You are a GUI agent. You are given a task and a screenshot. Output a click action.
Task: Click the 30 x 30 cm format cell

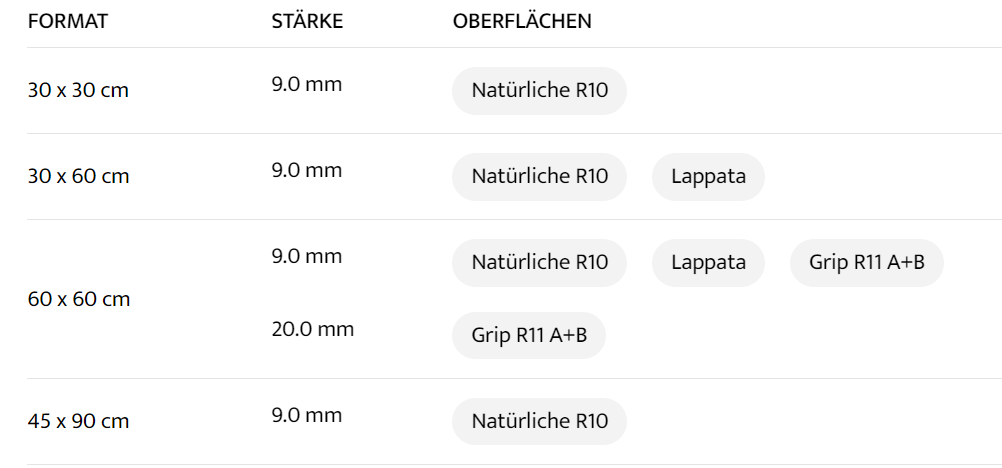pos(78,91)
